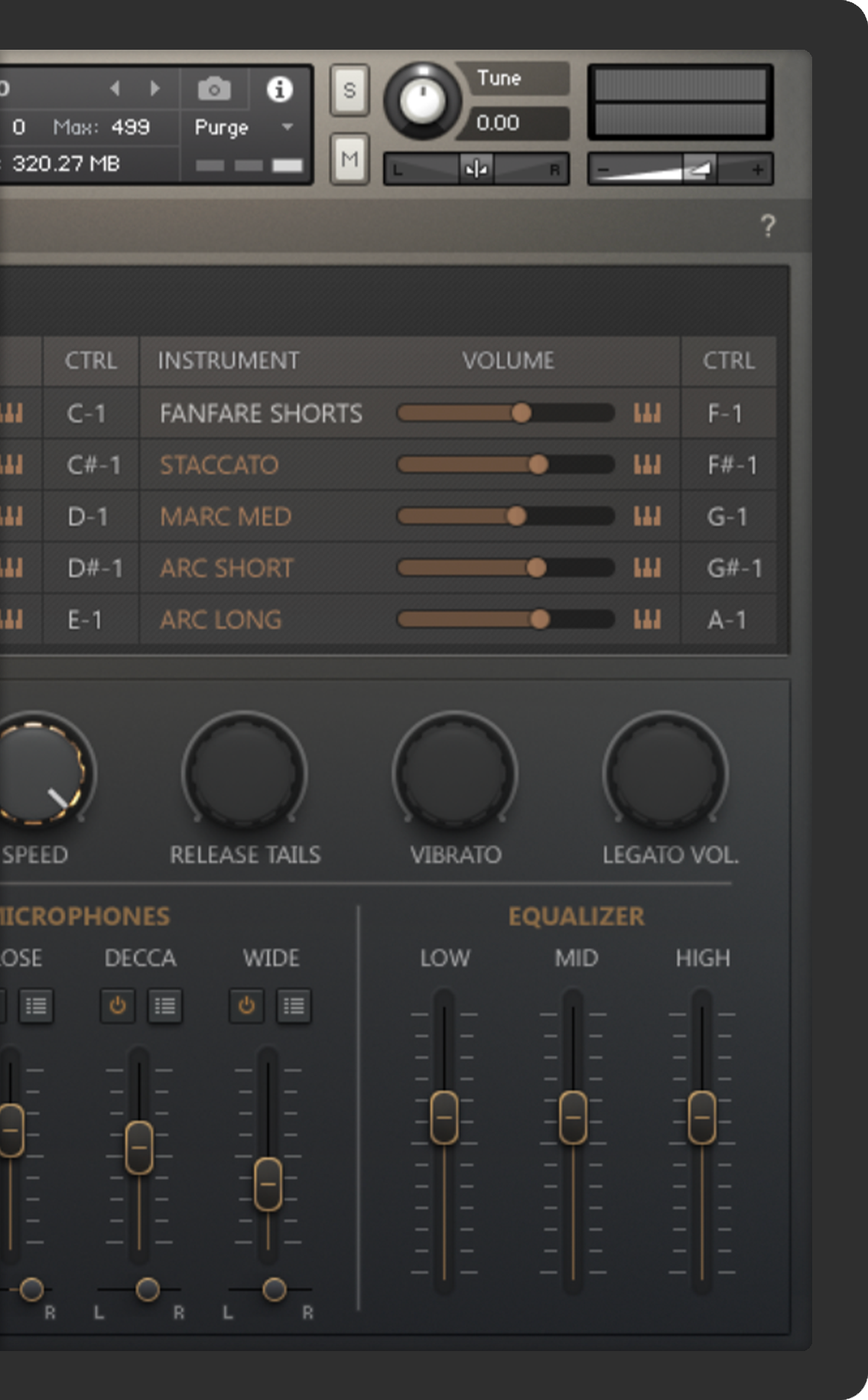Mute the instrument with M button
Screen dimensions: 868x1400
[x=349, y=159]
